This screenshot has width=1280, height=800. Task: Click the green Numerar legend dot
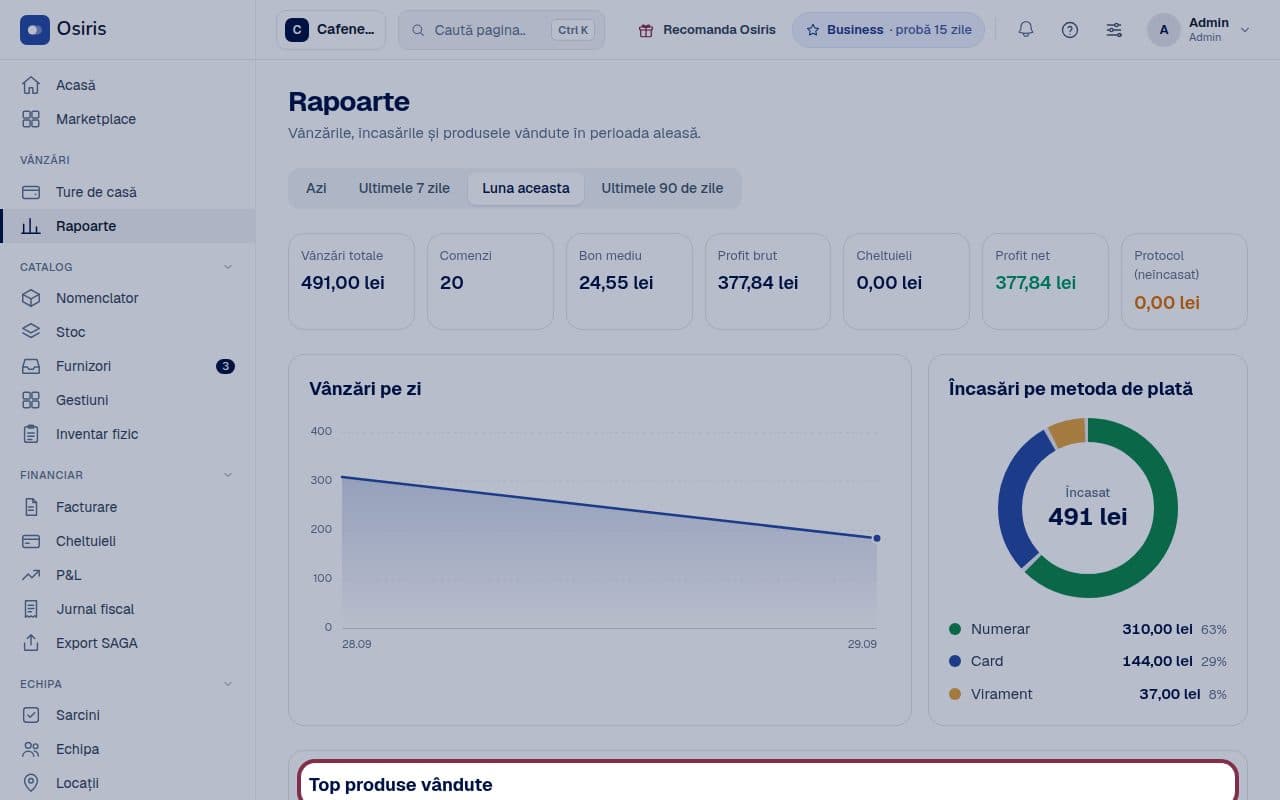pyautogui.click(x=955, y=629)
